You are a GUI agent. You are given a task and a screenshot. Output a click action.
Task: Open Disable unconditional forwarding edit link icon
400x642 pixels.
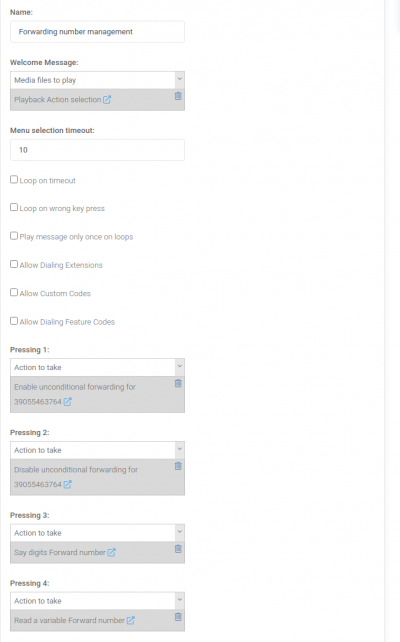click(68, 484)
